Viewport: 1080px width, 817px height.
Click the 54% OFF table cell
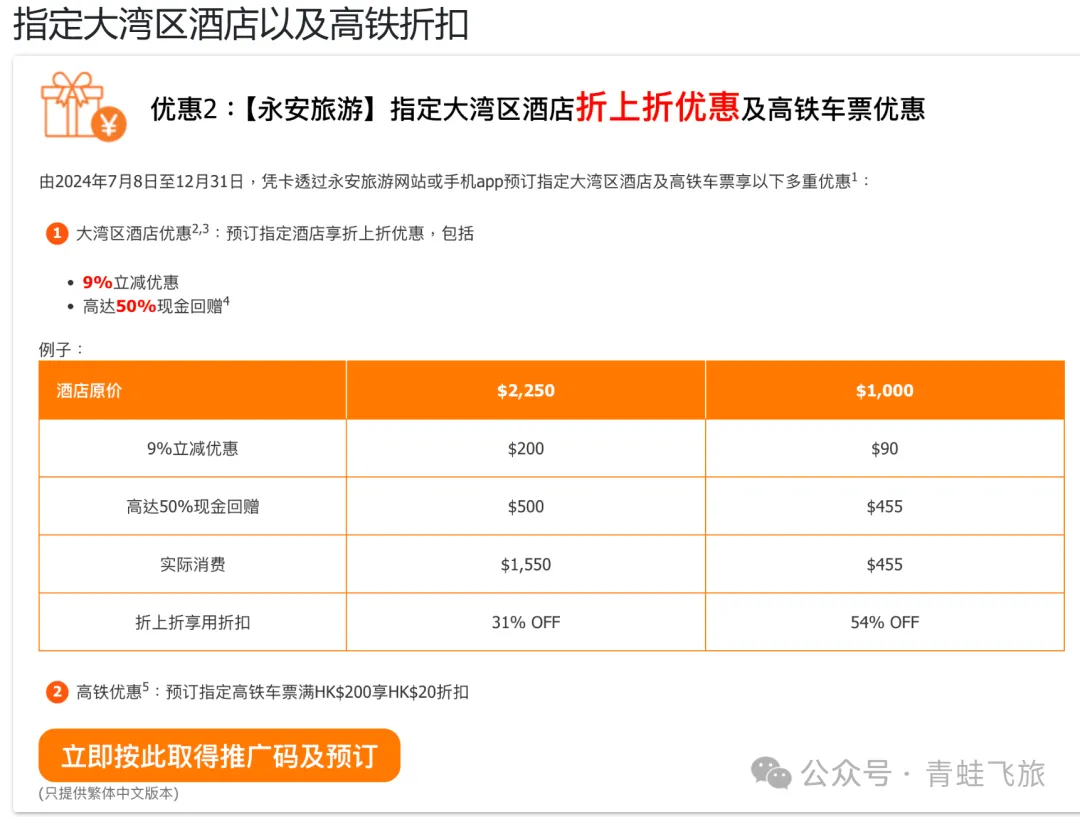point(884,622)
